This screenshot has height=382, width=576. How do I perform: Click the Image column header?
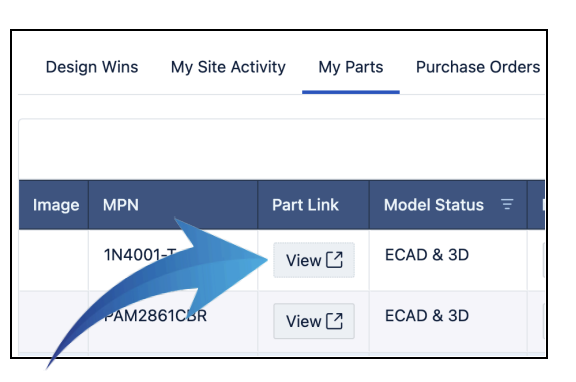coord(54,205)
